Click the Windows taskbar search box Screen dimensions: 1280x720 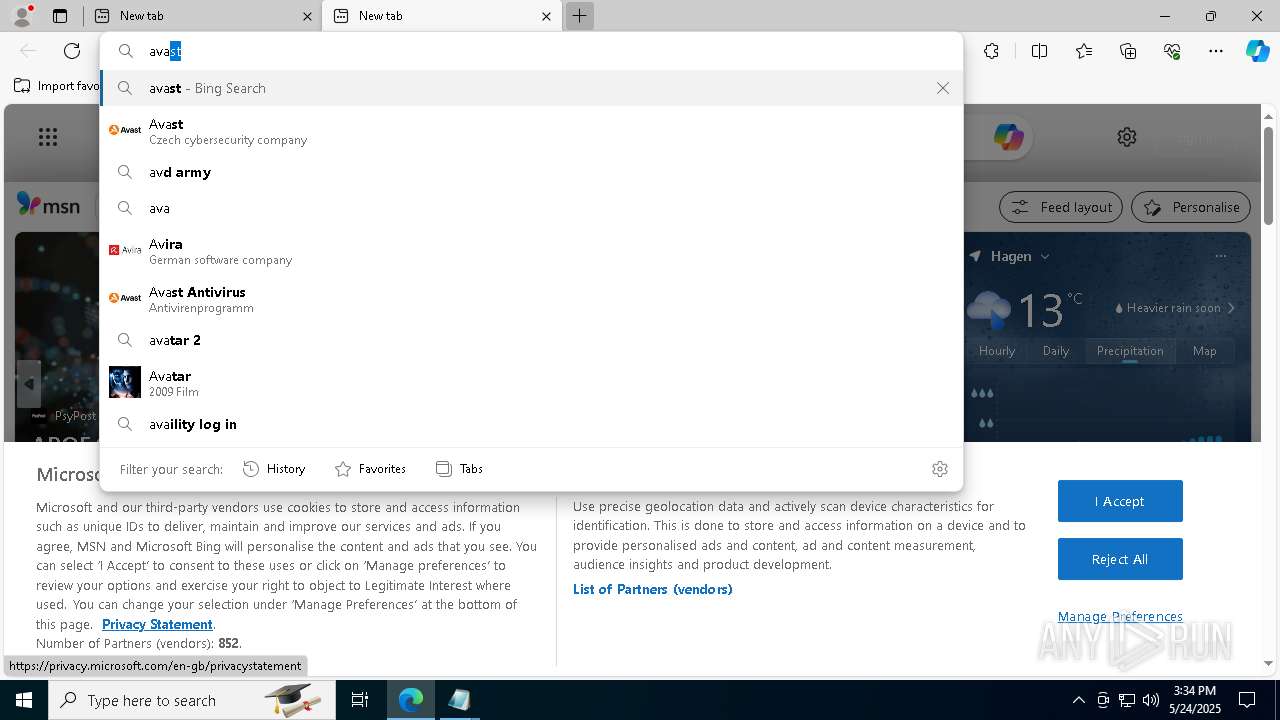(192, 700)
